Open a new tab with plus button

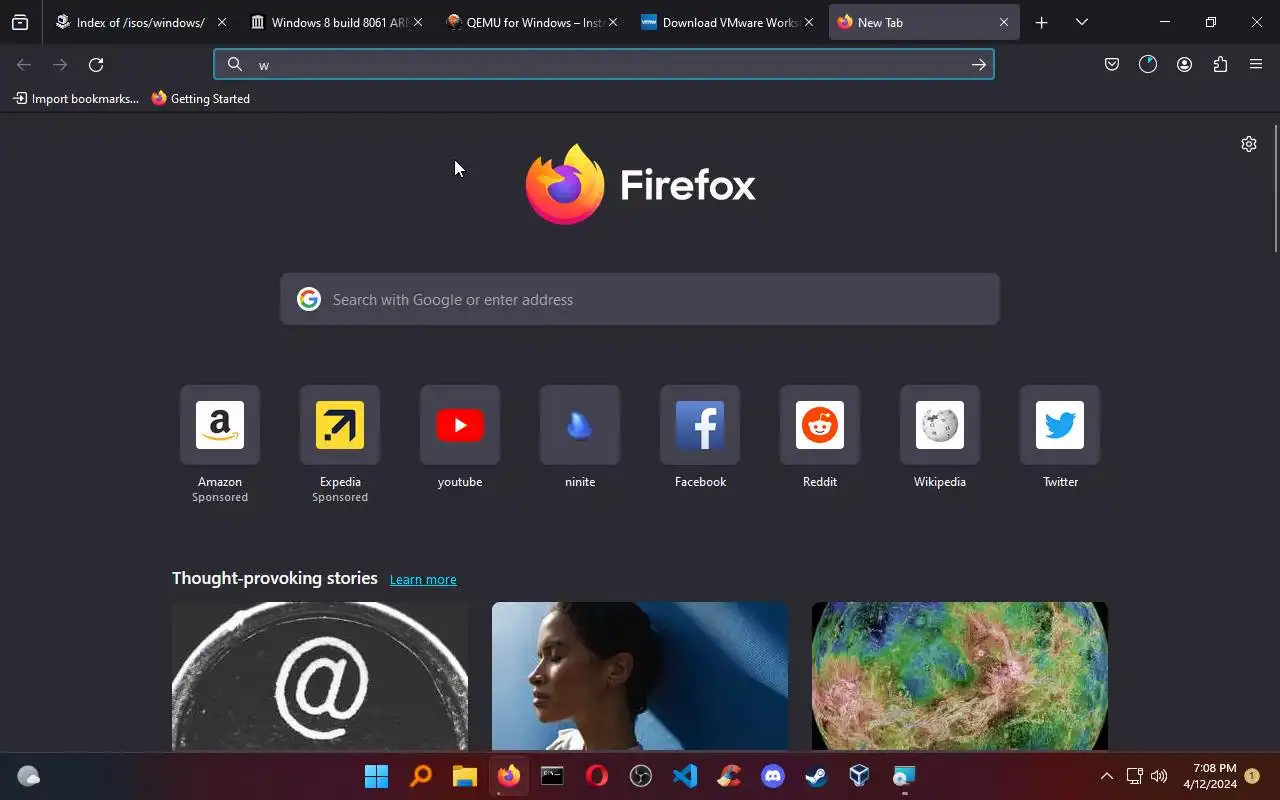(x=1041, y=22)
